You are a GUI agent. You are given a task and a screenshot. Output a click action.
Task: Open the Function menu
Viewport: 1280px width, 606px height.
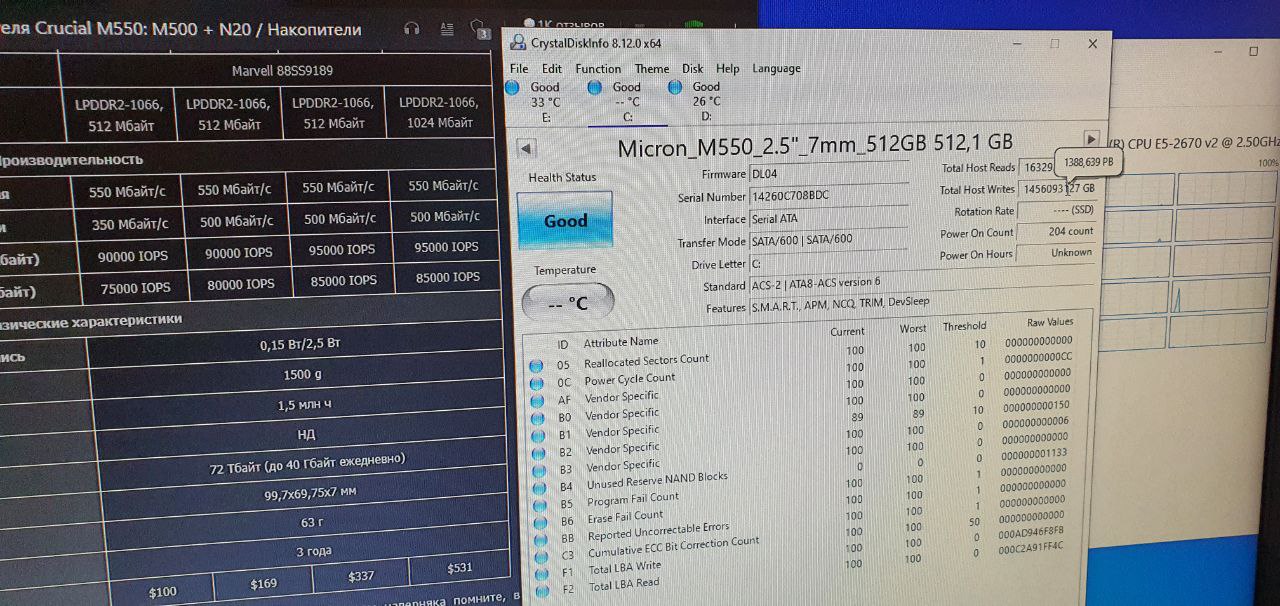coord(598,69)
